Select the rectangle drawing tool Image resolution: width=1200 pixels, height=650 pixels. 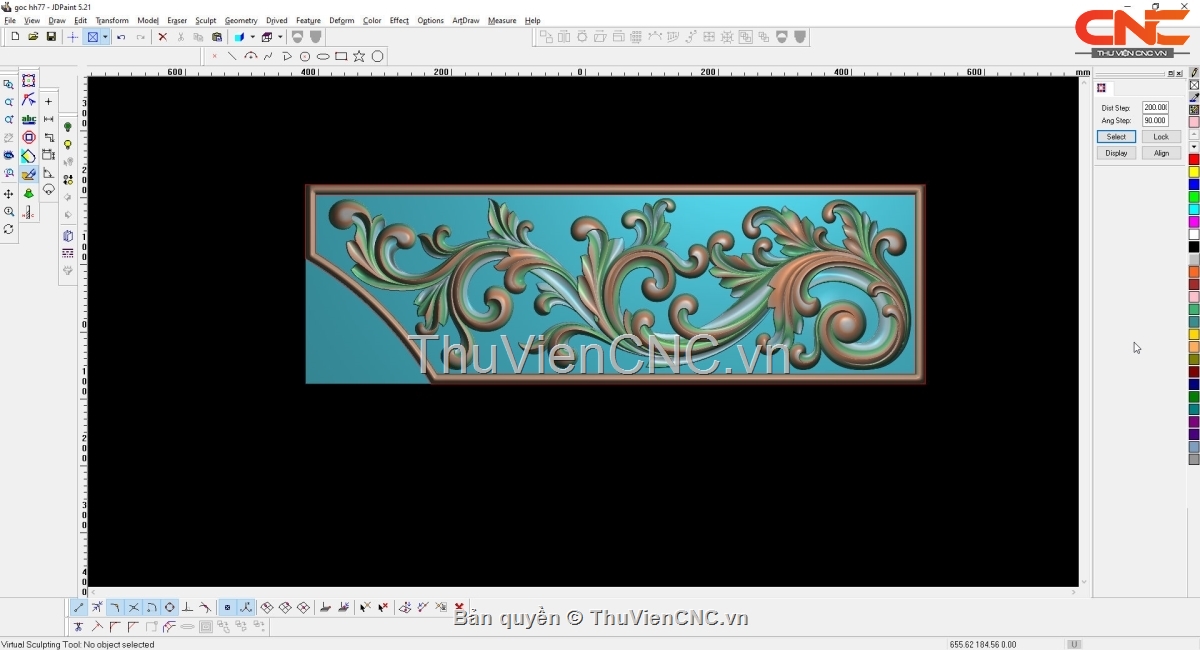pos(341,57)
